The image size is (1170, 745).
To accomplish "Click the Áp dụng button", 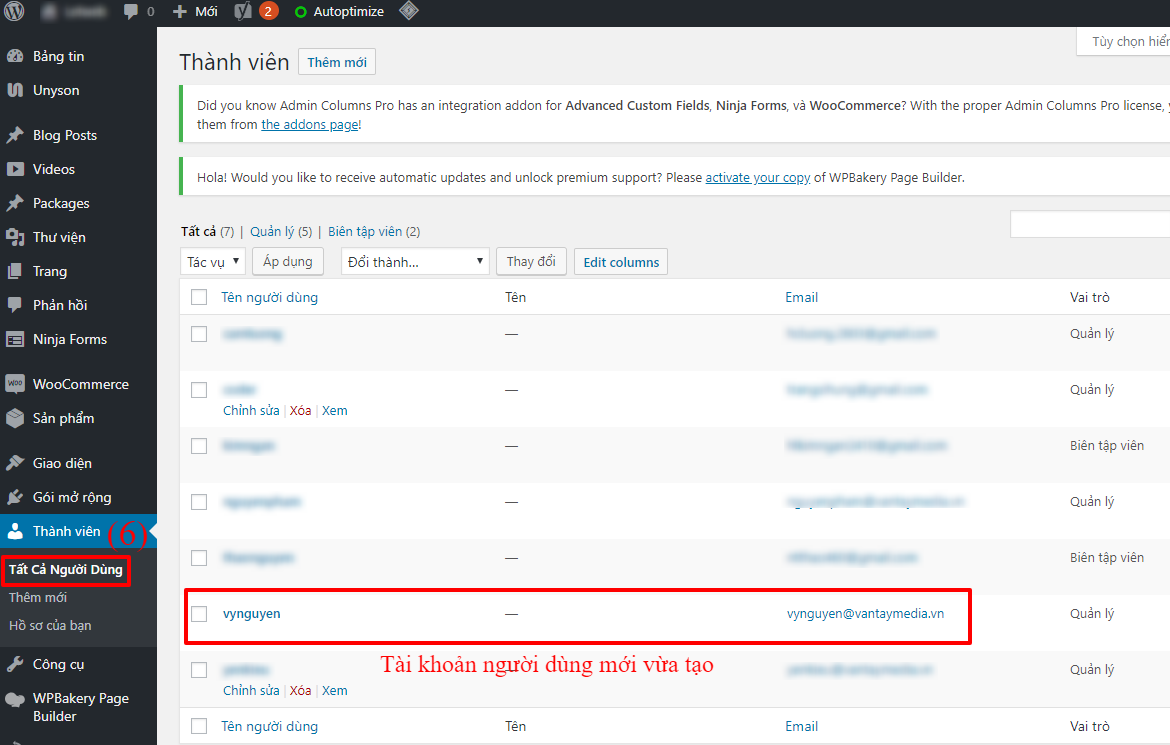I will pos(287,261).
